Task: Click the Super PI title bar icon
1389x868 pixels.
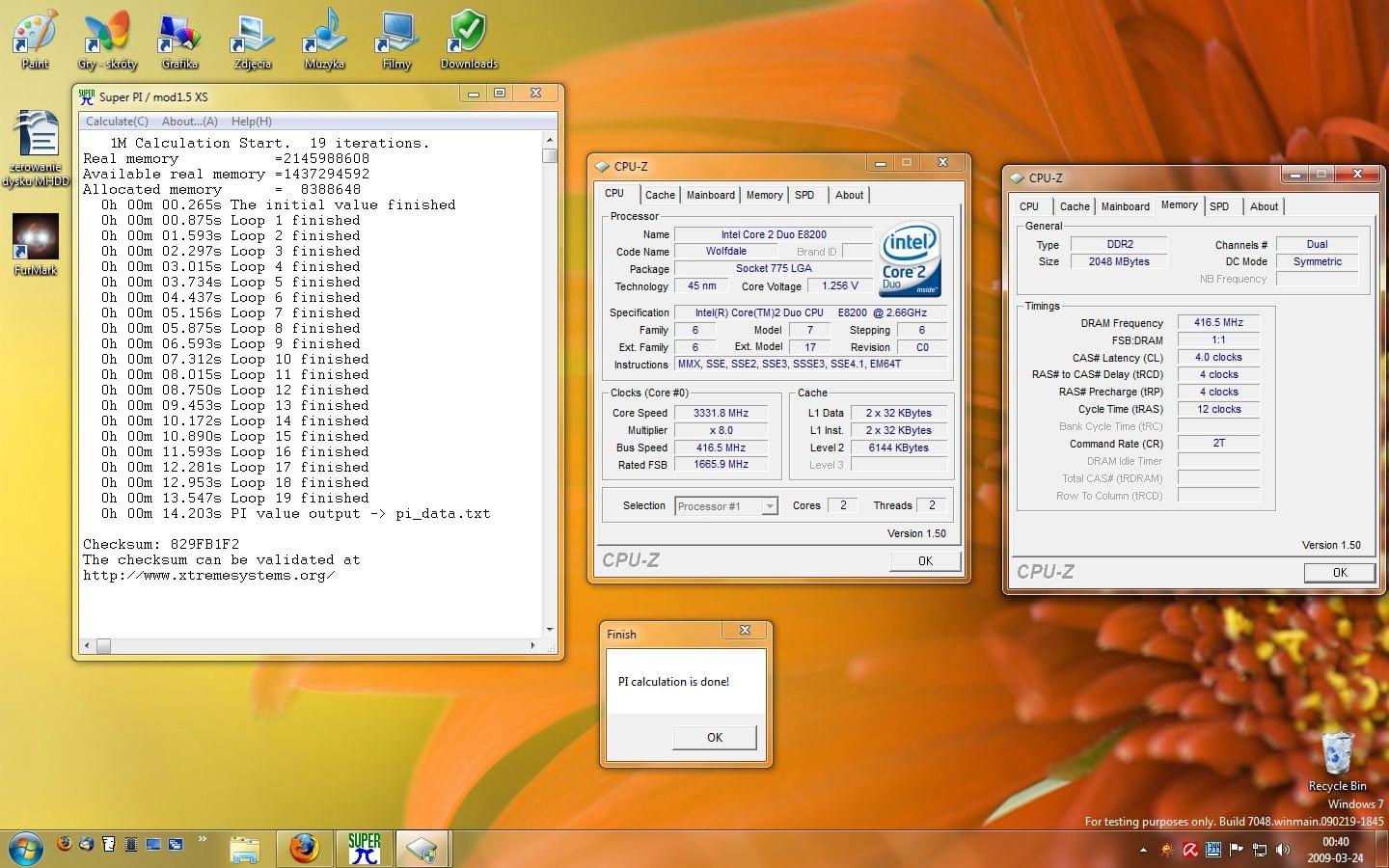Action: pyautogui.click(x=87, y=96)
